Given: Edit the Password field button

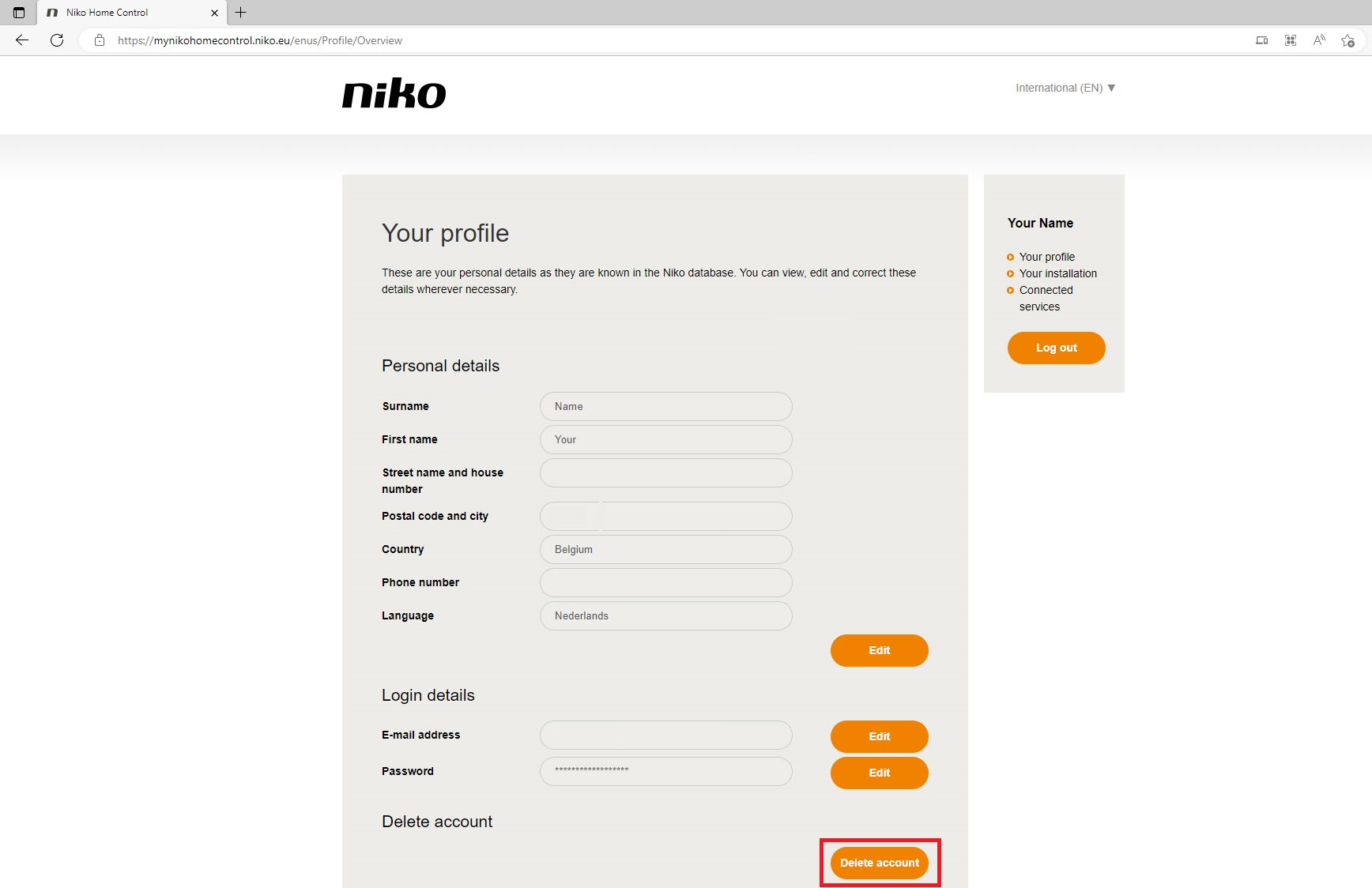Looking at the screenshot, I should [879, 773].
